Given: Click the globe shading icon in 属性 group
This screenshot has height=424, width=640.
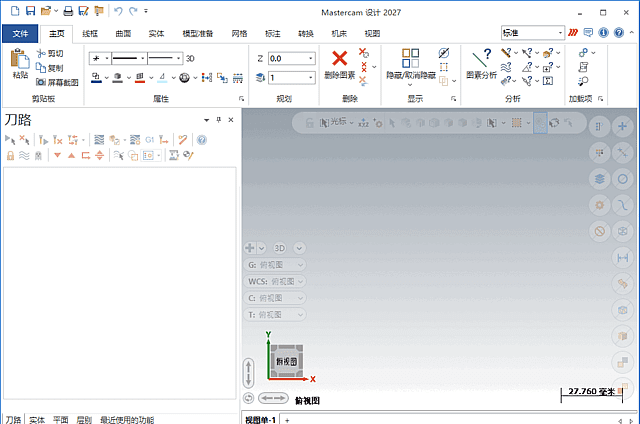Looking at the screenshot, I should (184, 78).
